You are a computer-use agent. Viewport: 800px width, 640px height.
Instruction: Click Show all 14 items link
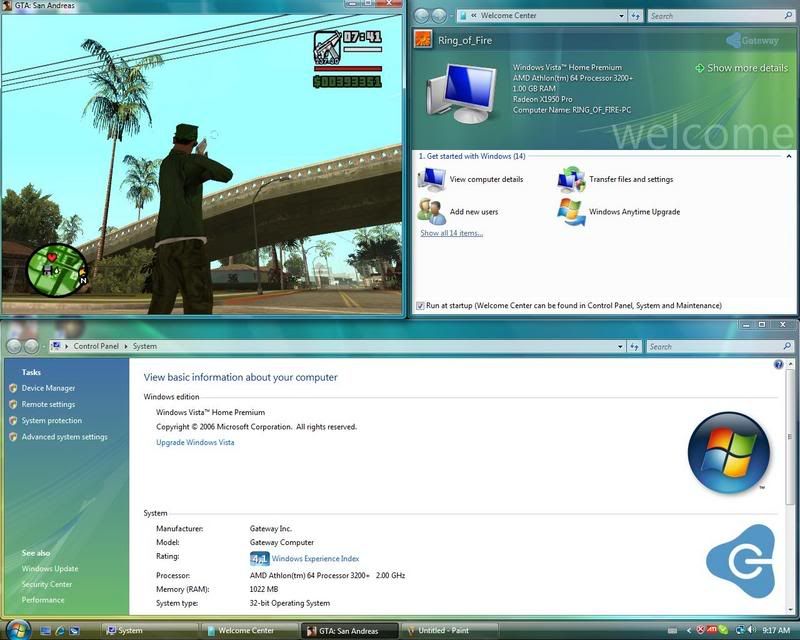(x=452, y=233)
